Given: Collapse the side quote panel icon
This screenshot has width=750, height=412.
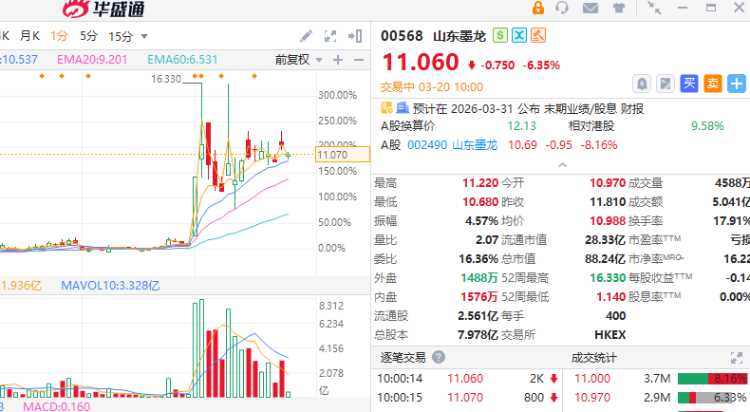Looking at the screenshot, I should pyautogui.click(x=355, y=36).
